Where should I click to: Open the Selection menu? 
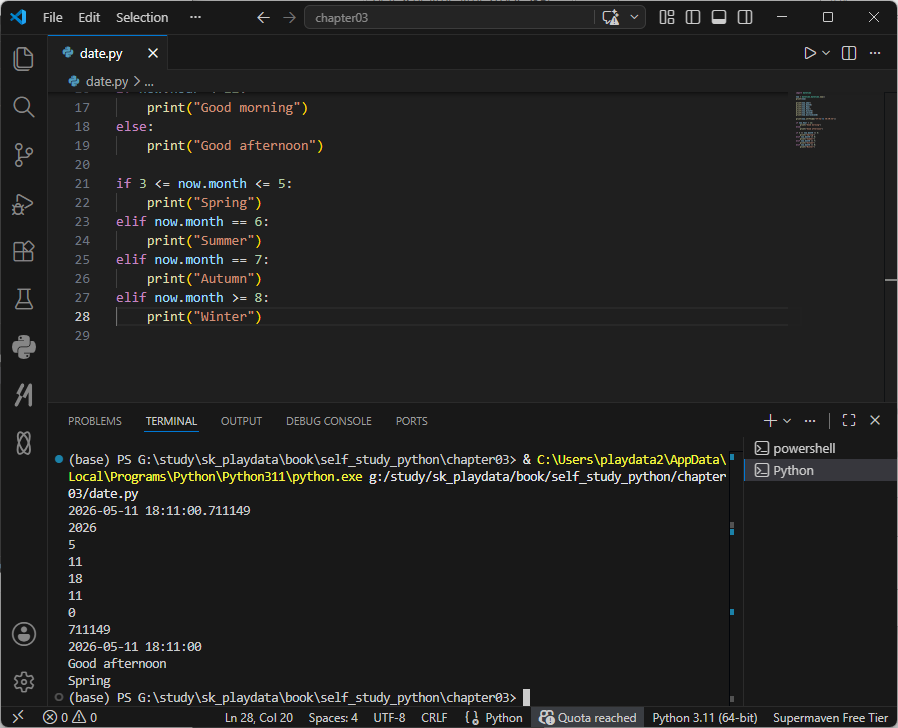pos(142,18)
